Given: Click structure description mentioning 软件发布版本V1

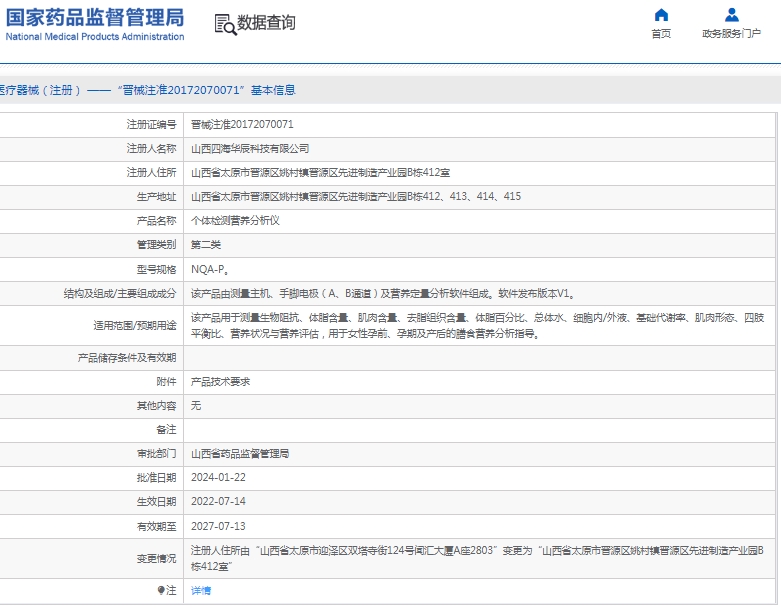Looking at the screenshot, I should coord(383,294).
